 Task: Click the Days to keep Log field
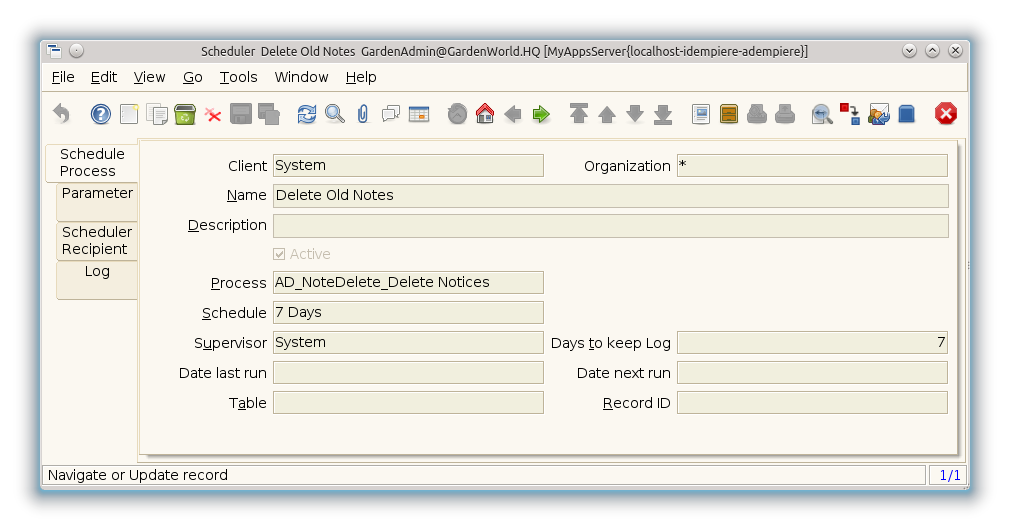(812, 343)
